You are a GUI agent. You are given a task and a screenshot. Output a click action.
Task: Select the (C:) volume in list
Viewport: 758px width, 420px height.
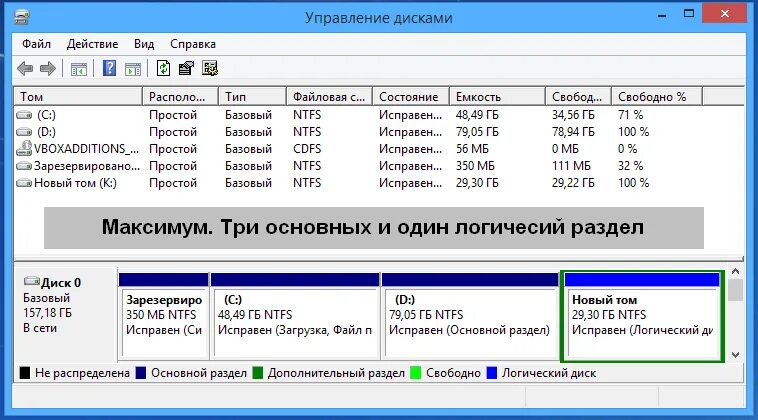click(46, 115)
